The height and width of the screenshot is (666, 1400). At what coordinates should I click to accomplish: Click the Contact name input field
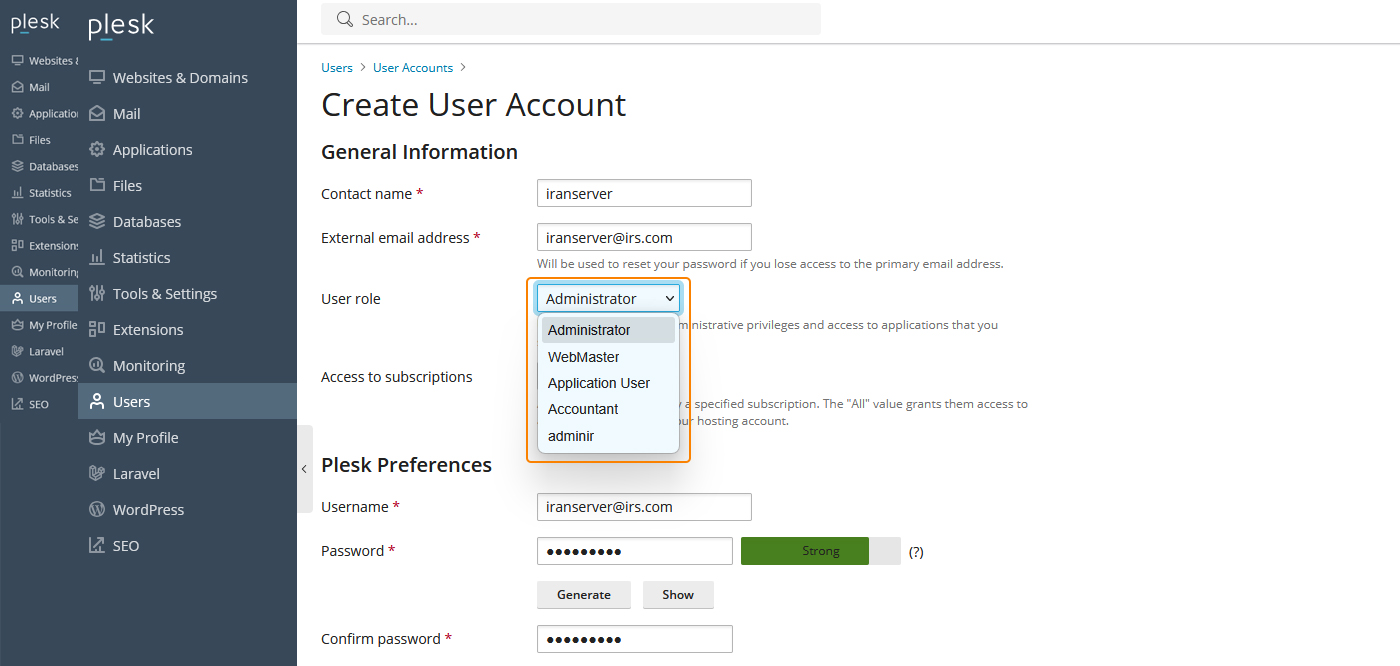[x=644, y=194]
